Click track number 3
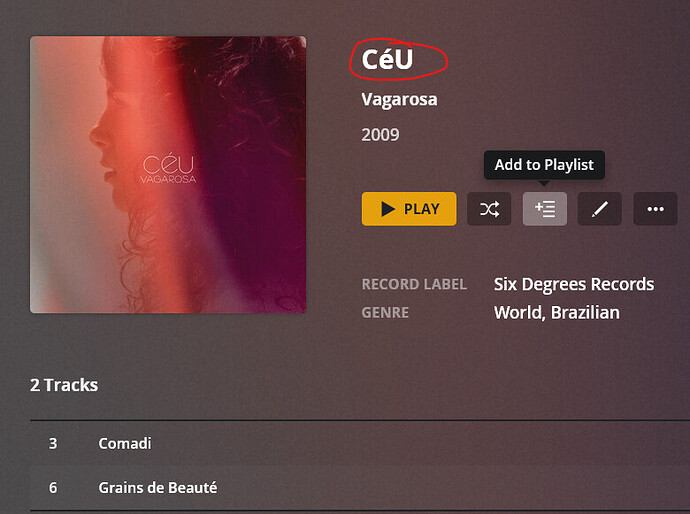Viewport: 690px width, 514px height. 53,443
